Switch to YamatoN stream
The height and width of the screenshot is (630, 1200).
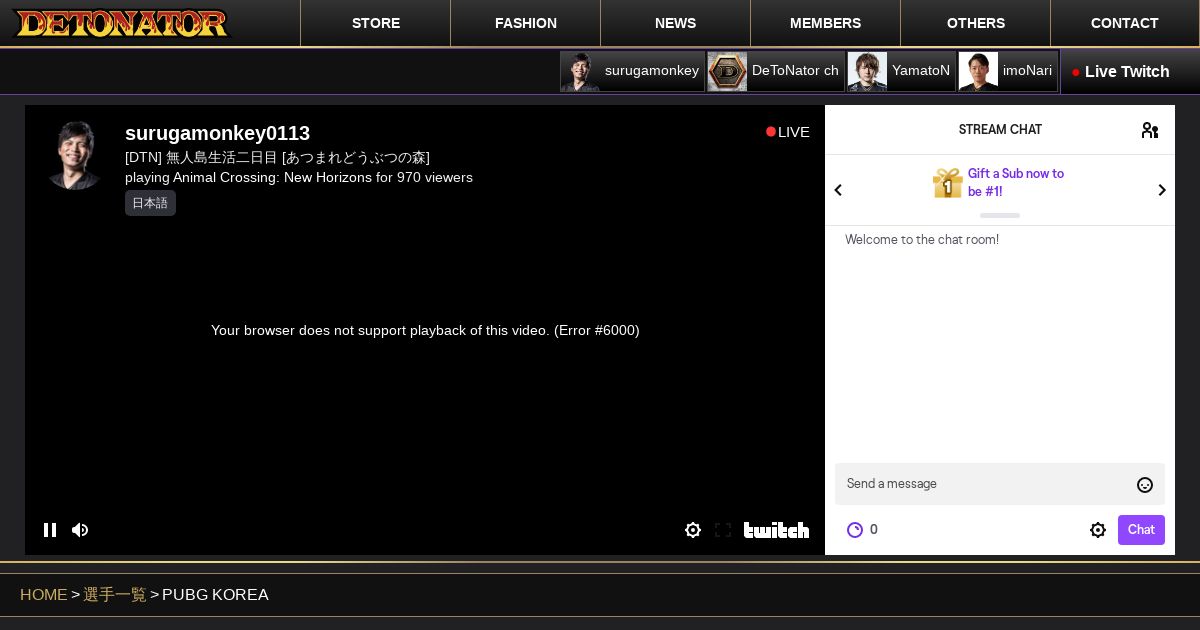[x=901, y=71]
